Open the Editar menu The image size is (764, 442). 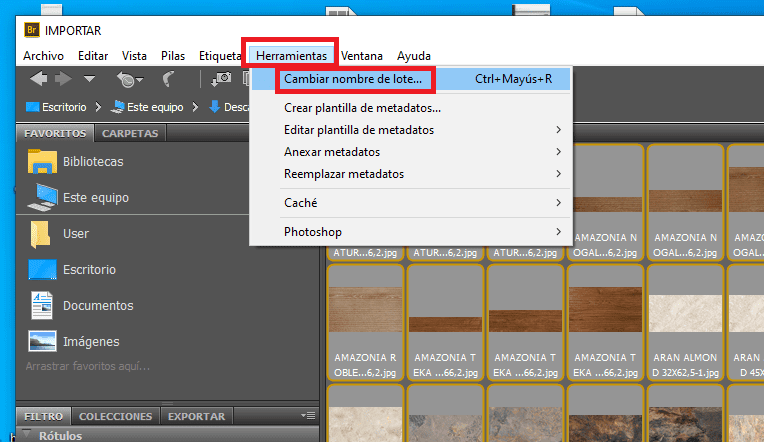(93, 56)
